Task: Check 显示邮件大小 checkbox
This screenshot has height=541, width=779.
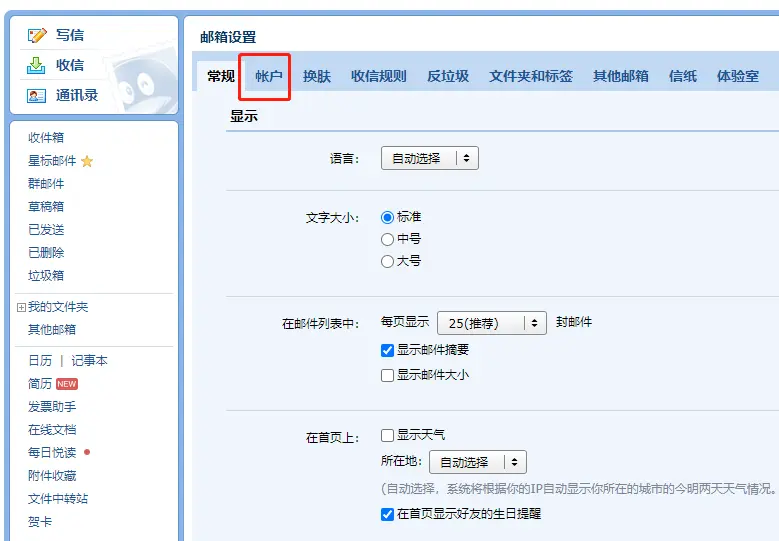Action: coord(388,375)
